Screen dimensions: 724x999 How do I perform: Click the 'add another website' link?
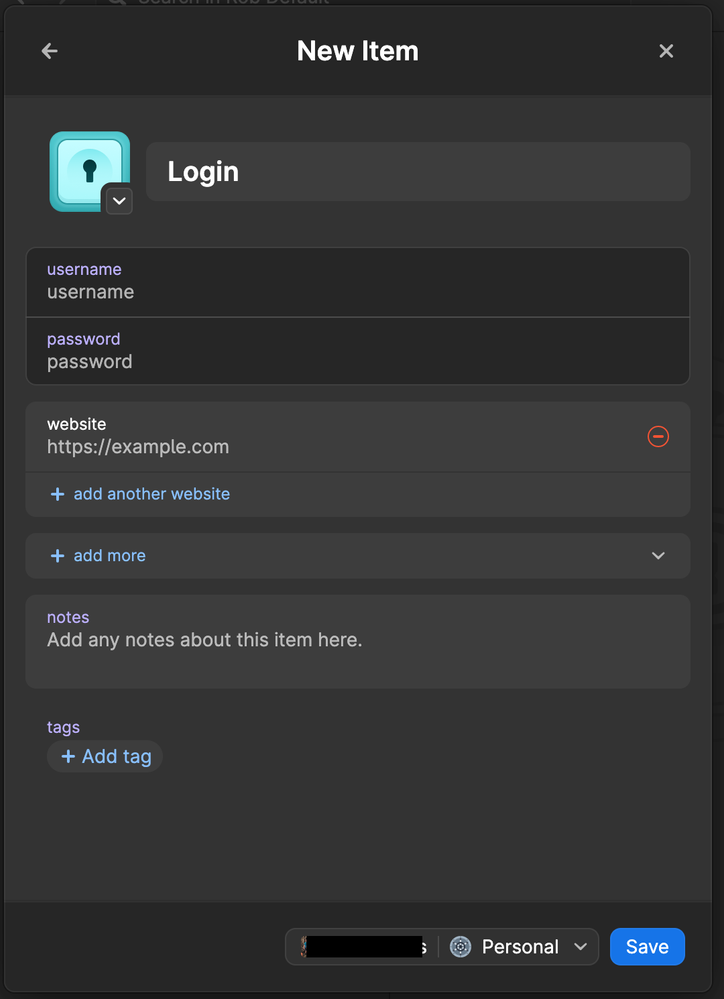(151, 494)
